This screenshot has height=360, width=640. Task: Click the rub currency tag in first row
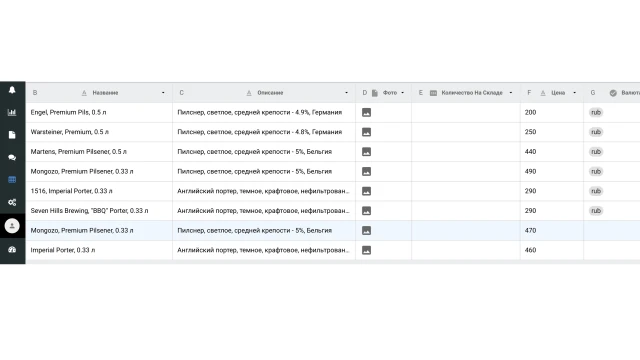[596, 112]
